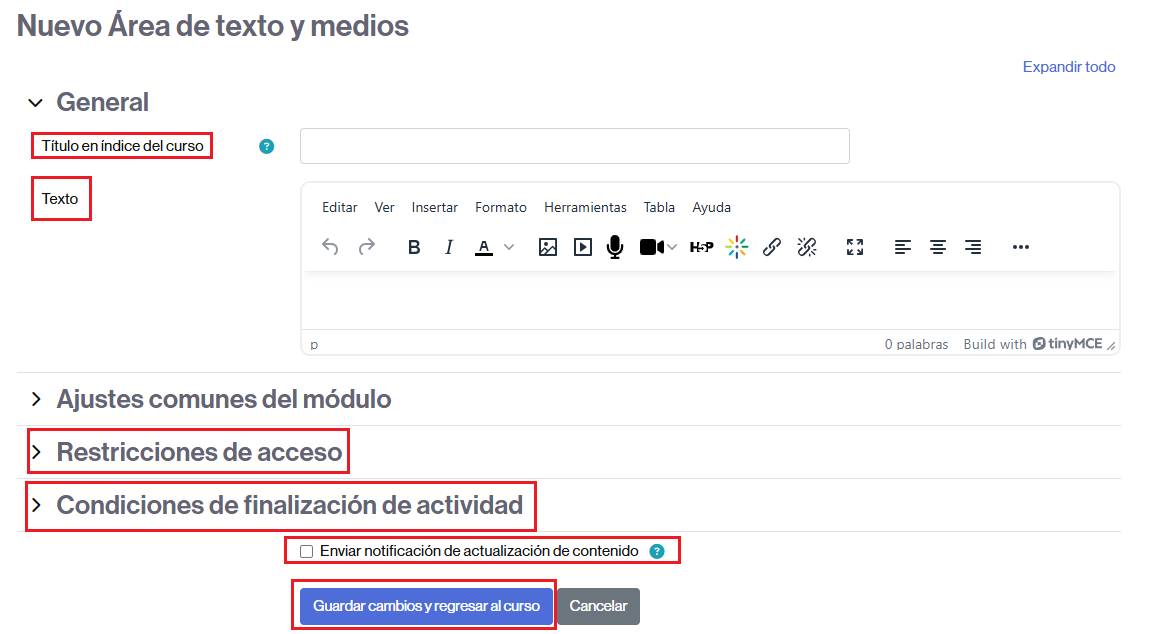The width and height of the screenshot is (1151, 634).
Task: Collapse the General section
Action: (35, 103)
